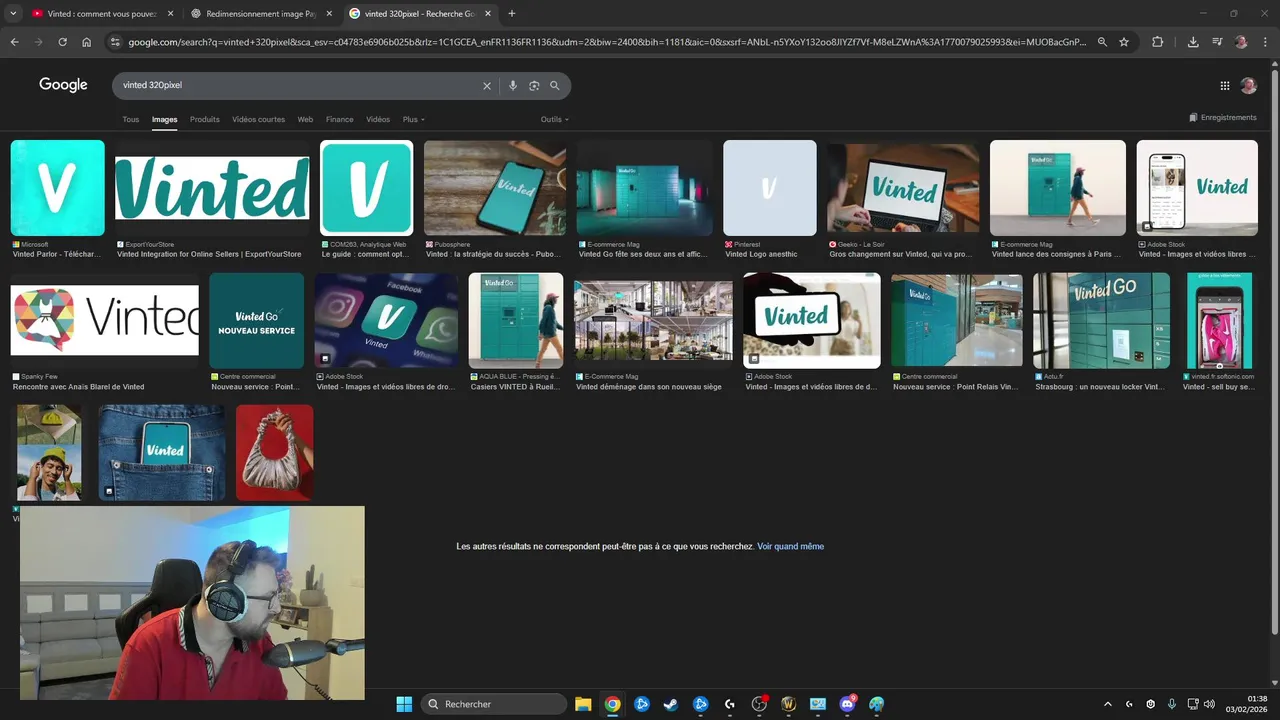Switch to the Produits tab

[205, 119]
